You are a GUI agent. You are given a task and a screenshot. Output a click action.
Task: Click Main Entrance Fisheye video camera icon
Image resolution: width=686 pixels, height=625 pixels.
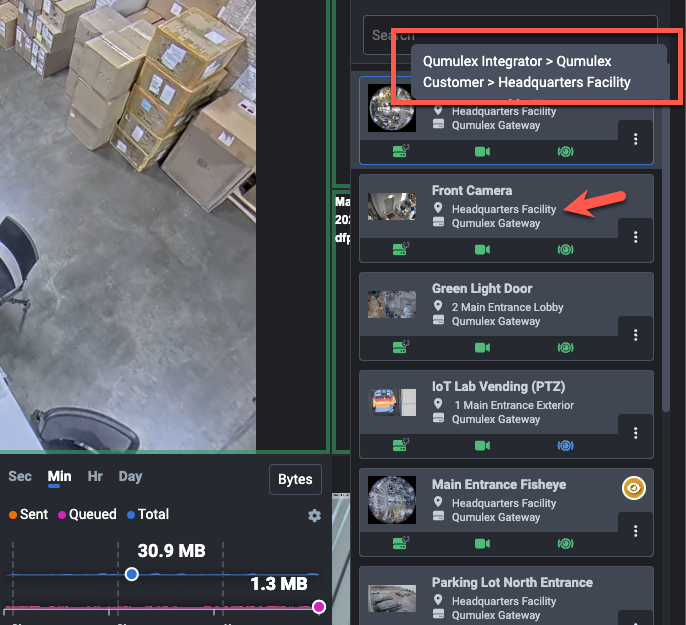tap(483, 544)
